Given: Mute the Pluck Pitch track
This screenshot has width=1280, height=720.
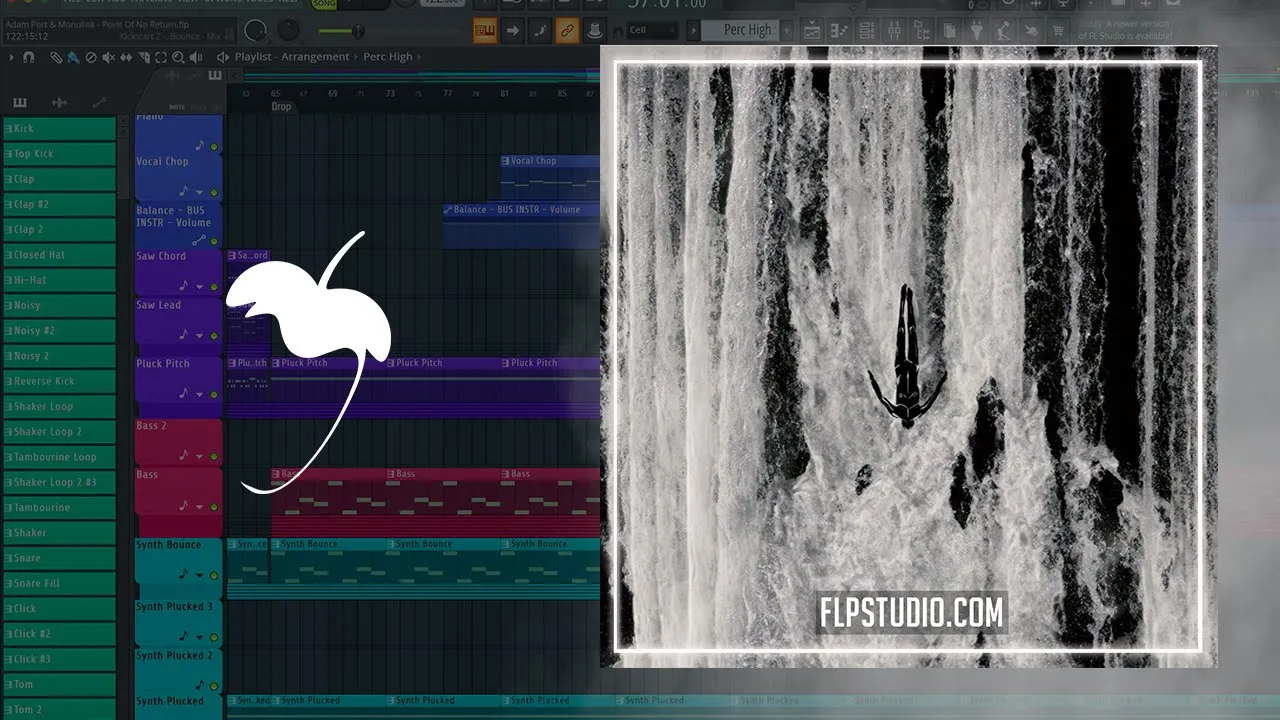Looking at the screenshot, I should tap(214, 394).
